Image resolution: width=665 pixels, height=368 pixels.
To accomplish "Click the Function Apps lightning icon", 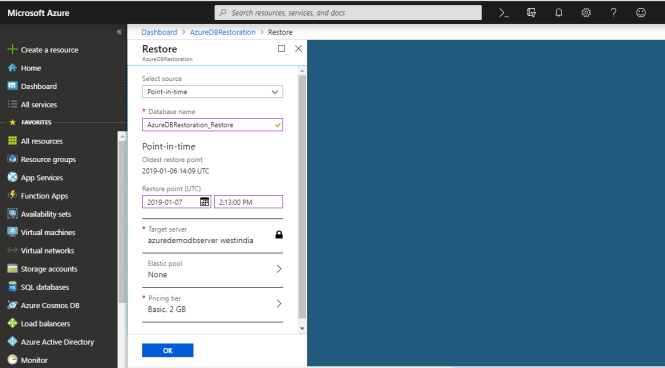I will click(12, 195).
